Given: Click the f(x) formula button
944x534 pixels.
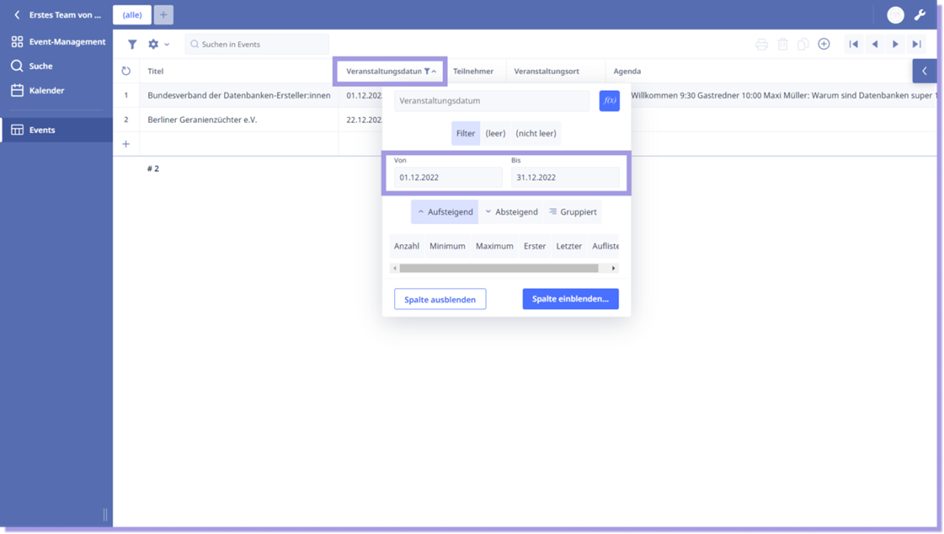Looking at the screenshot, I should (609, 101).
